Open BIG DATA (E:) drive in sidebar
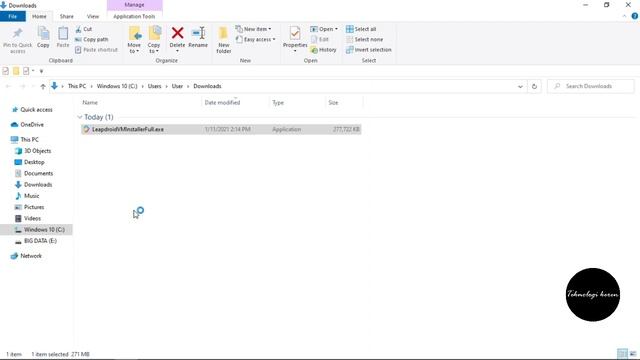The image size is (640, 360). (36, 241)
